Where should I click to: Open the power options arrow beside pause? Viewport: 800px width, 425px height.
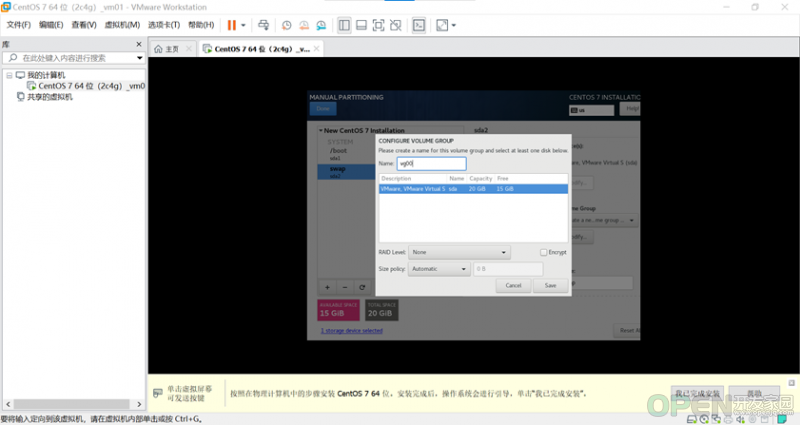tap(243, 25)
